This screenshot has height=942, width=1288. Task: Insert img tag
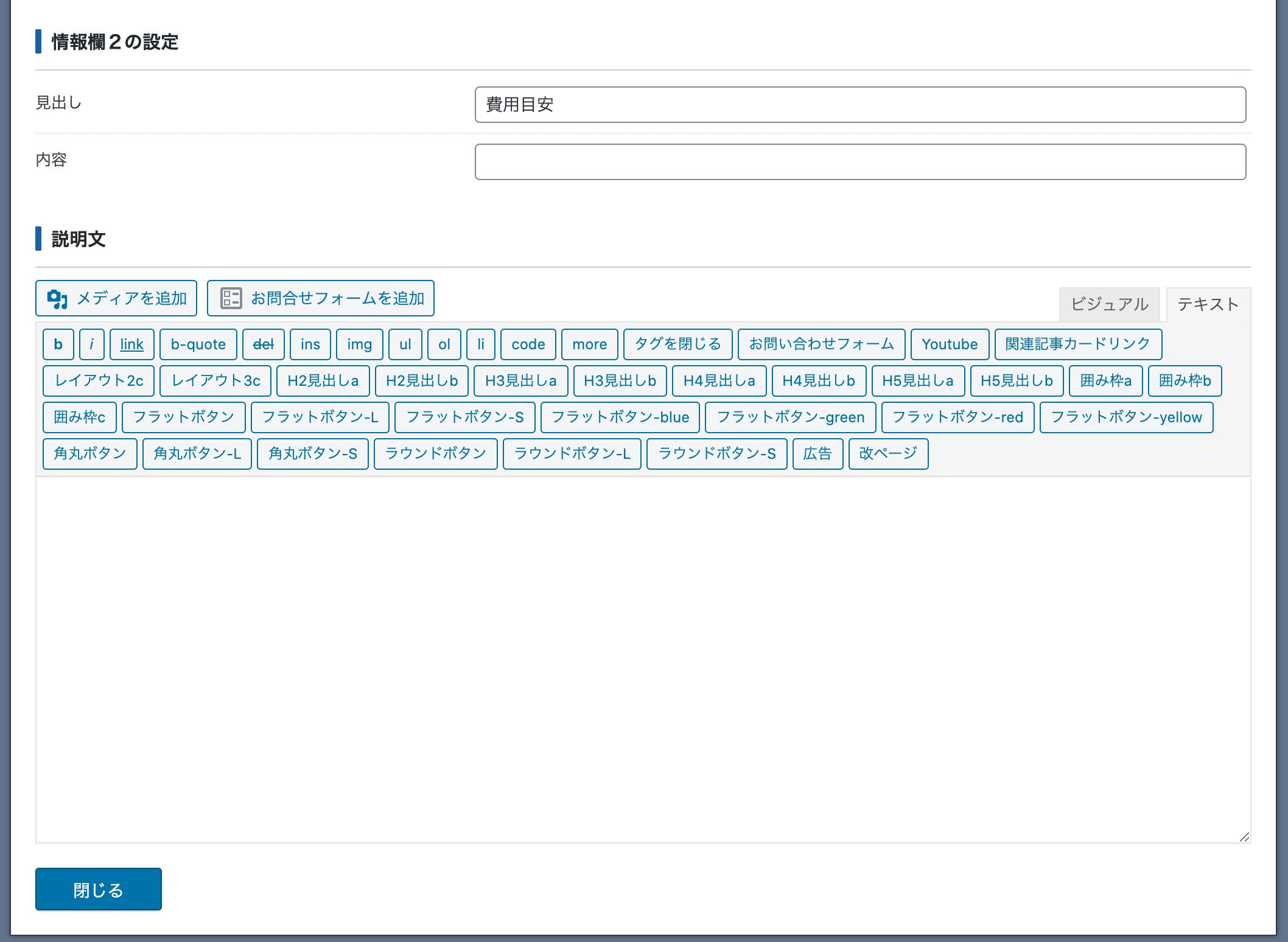pyautogui.click(x=360, y=344)
